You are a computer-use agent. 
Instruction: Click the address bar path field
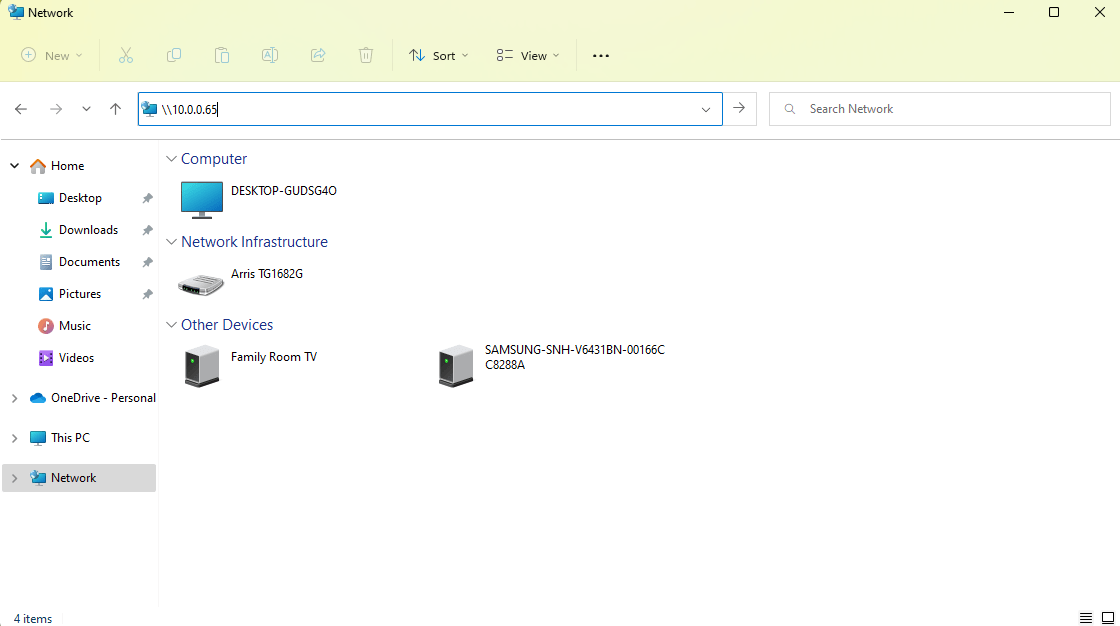click(x=430, y=109)
